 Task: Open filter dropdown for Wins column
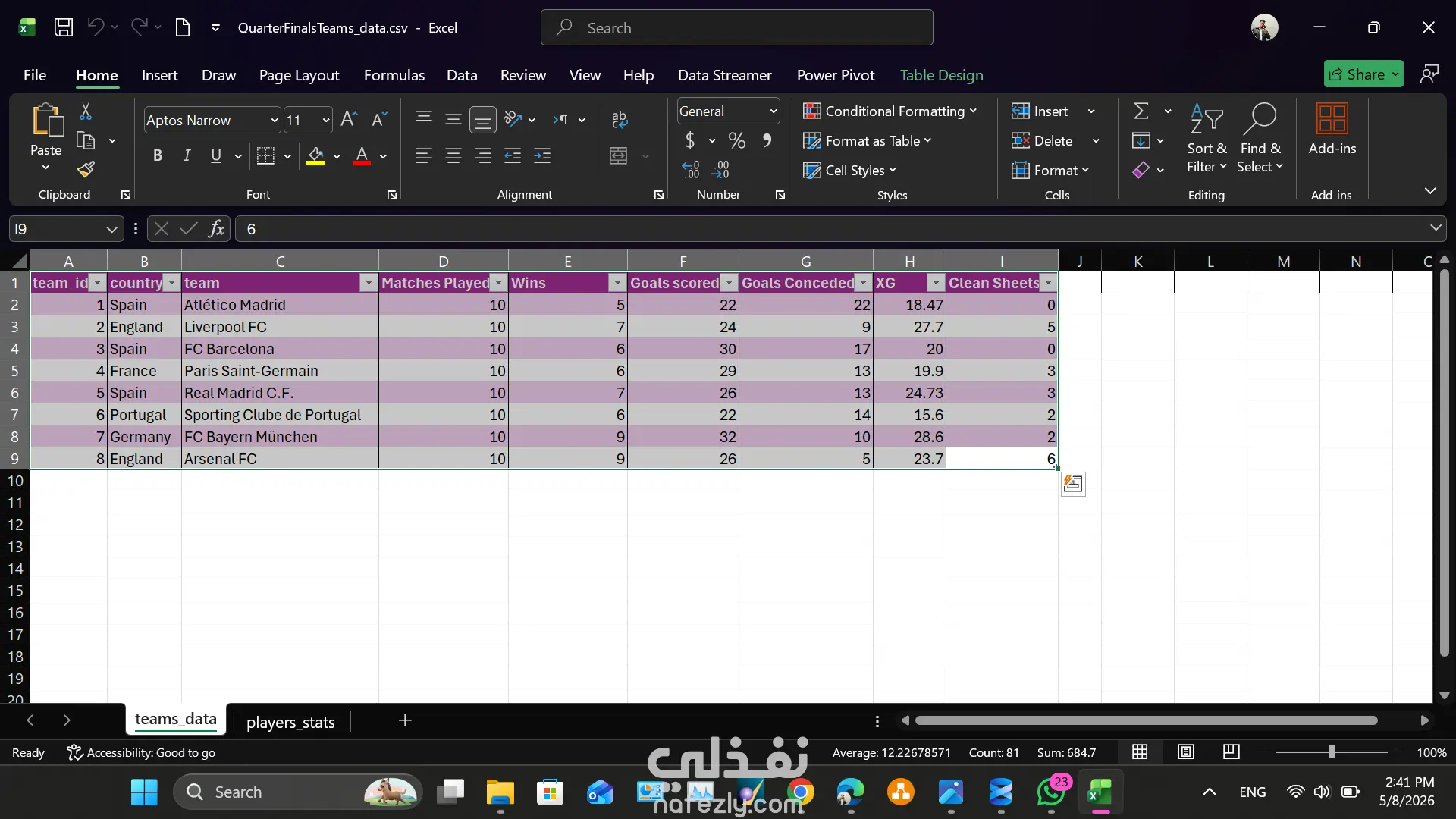point(618,284)
